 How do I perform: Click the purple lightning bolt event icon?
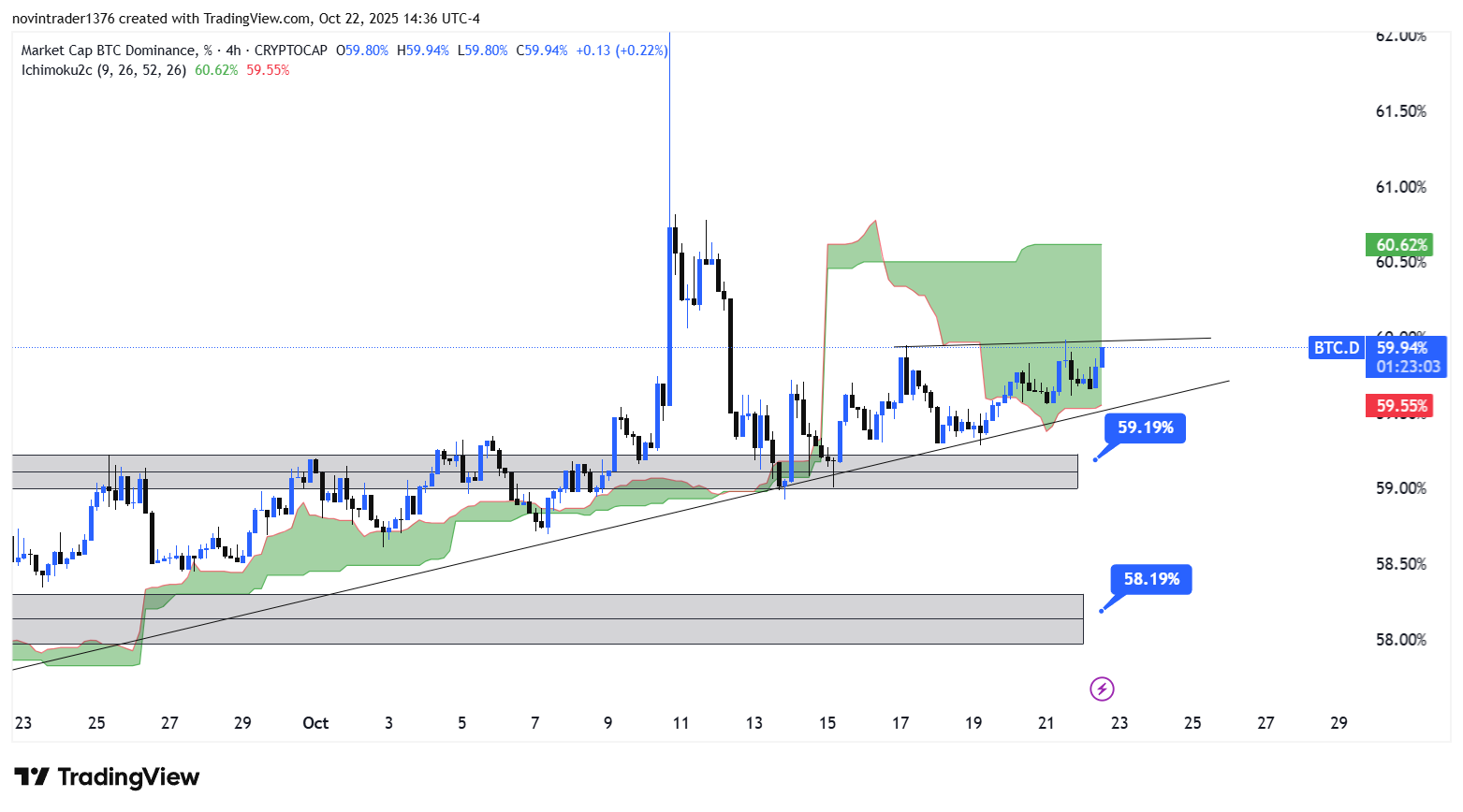tap(1102, 689)
